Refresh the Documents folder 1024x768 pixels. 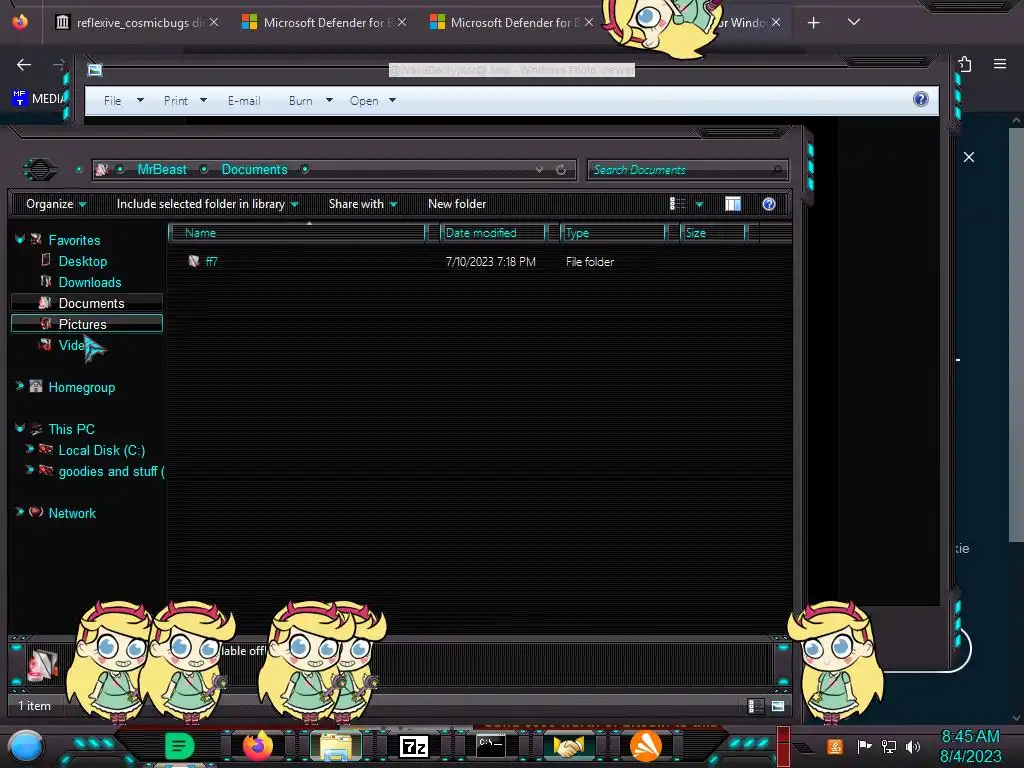point(561,170)
